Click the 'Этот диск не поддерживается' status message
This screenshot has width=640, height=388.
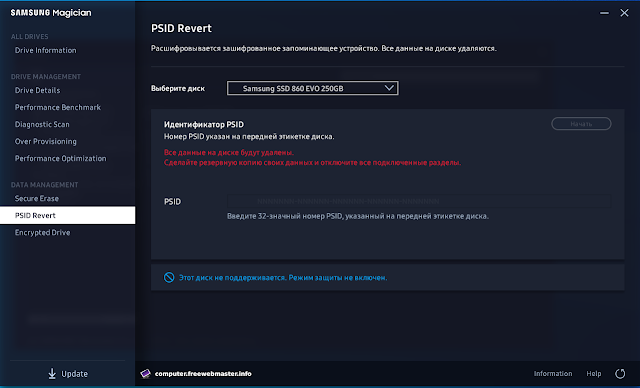pyautogui.click(x=283, y=277)
